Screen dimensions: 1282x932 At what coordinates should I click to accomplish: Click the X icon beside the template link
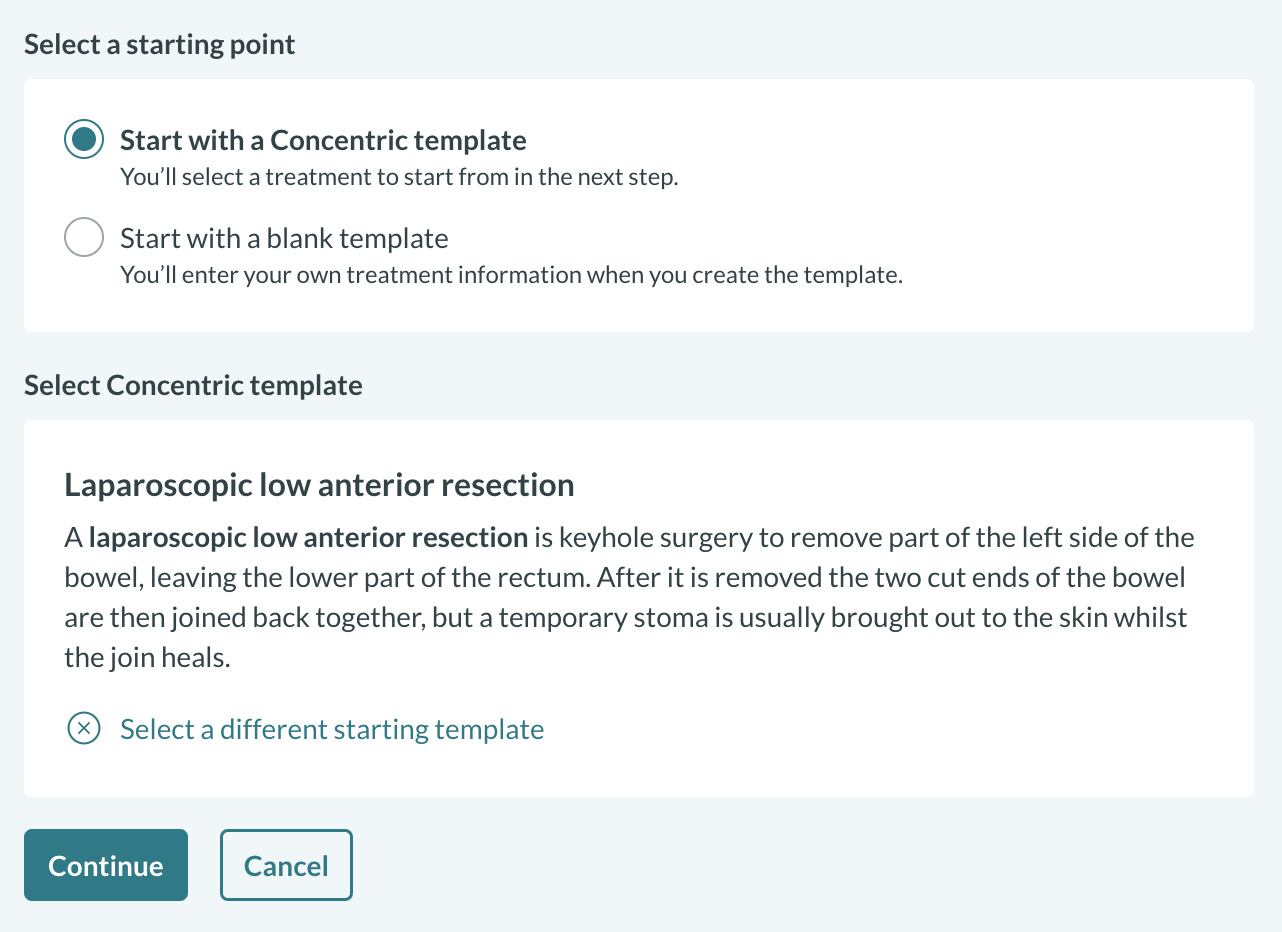83,729
